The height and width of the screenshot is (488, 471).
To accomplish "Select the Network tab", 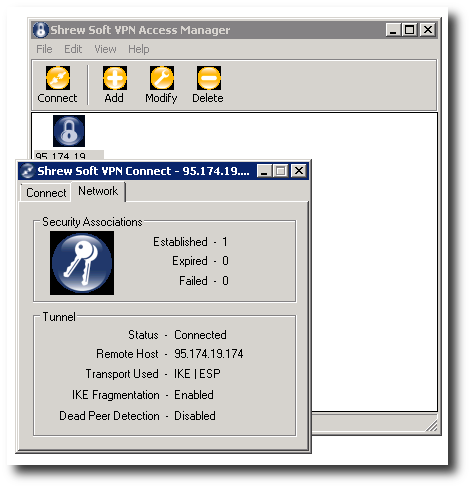I will [x=98, y=191].
